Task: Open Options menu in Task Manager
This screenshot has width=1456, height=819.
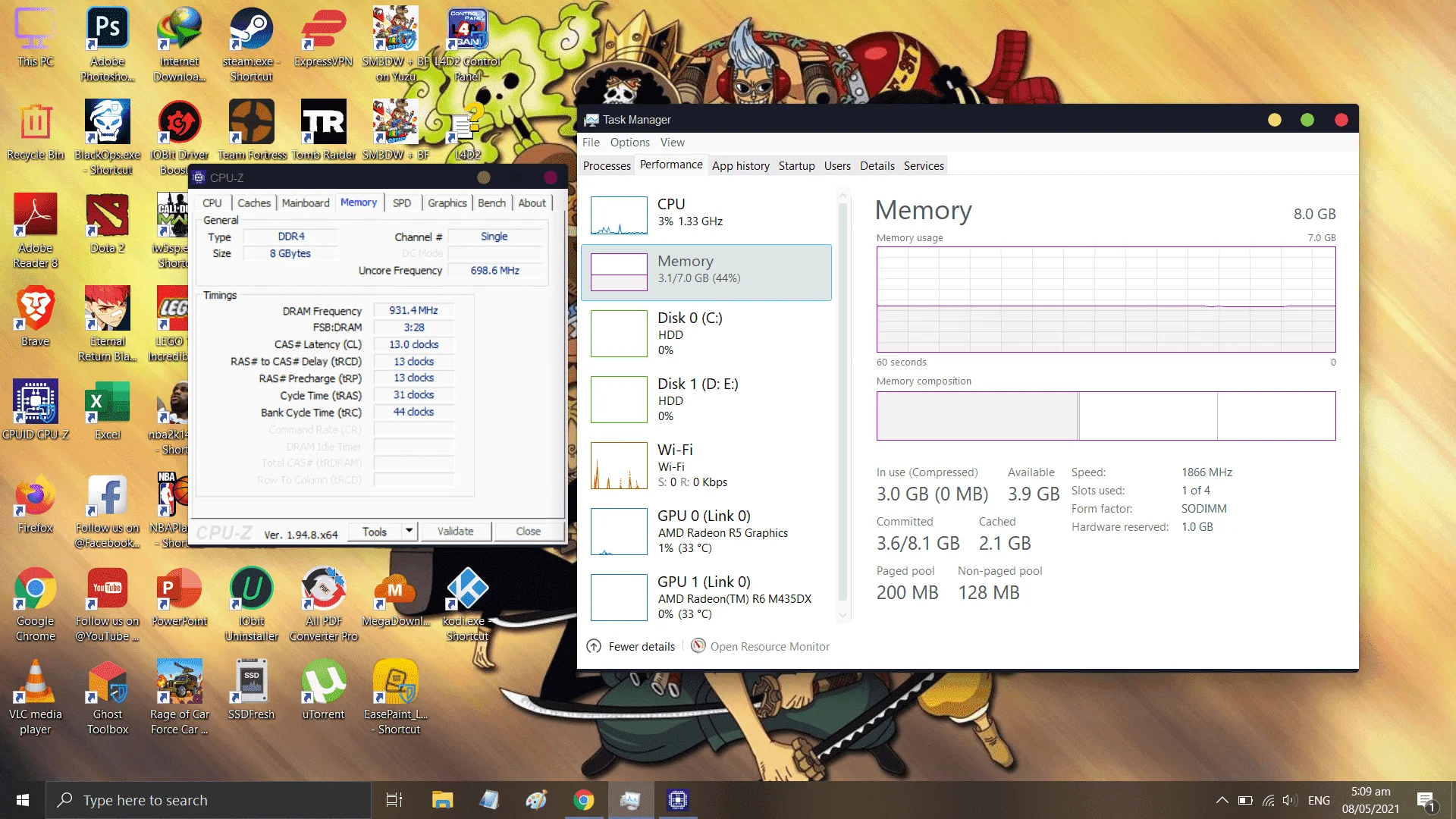Action: [629, 142]
